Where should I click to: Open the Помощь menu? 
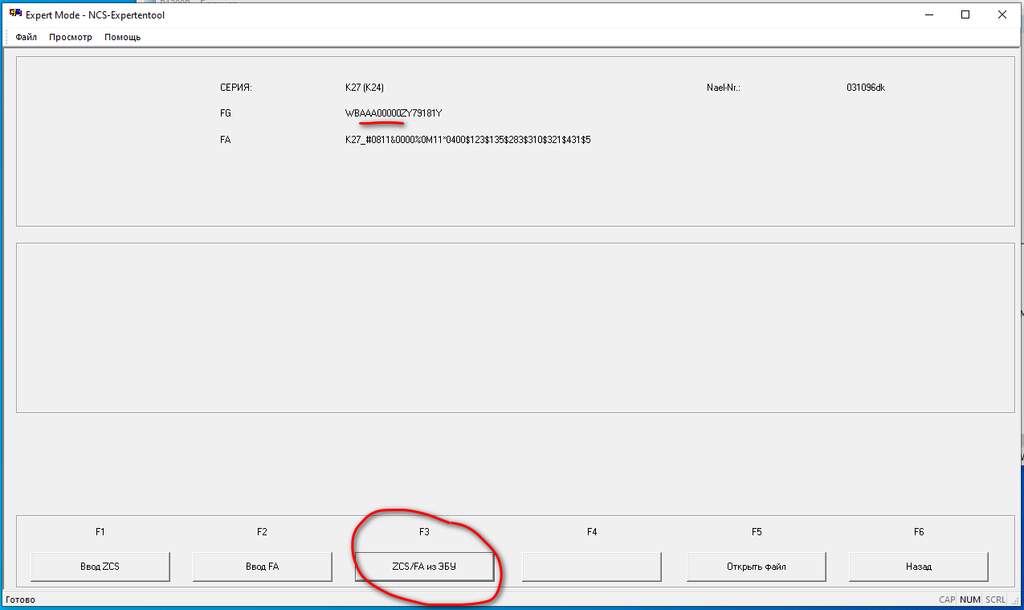click(x=122, y=37)
